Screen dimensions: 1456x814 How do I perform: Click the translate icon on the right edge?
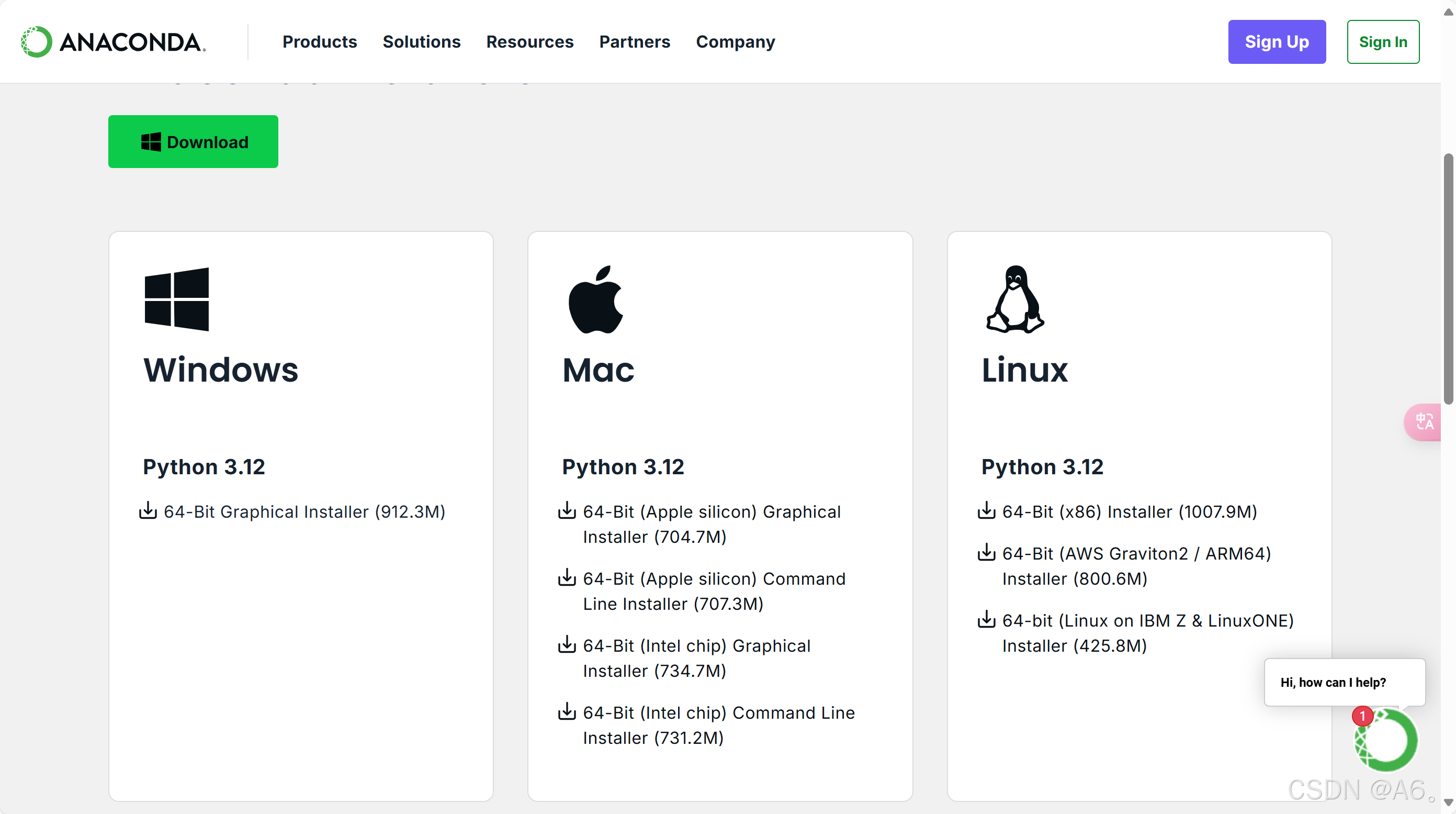point(1425,422)
